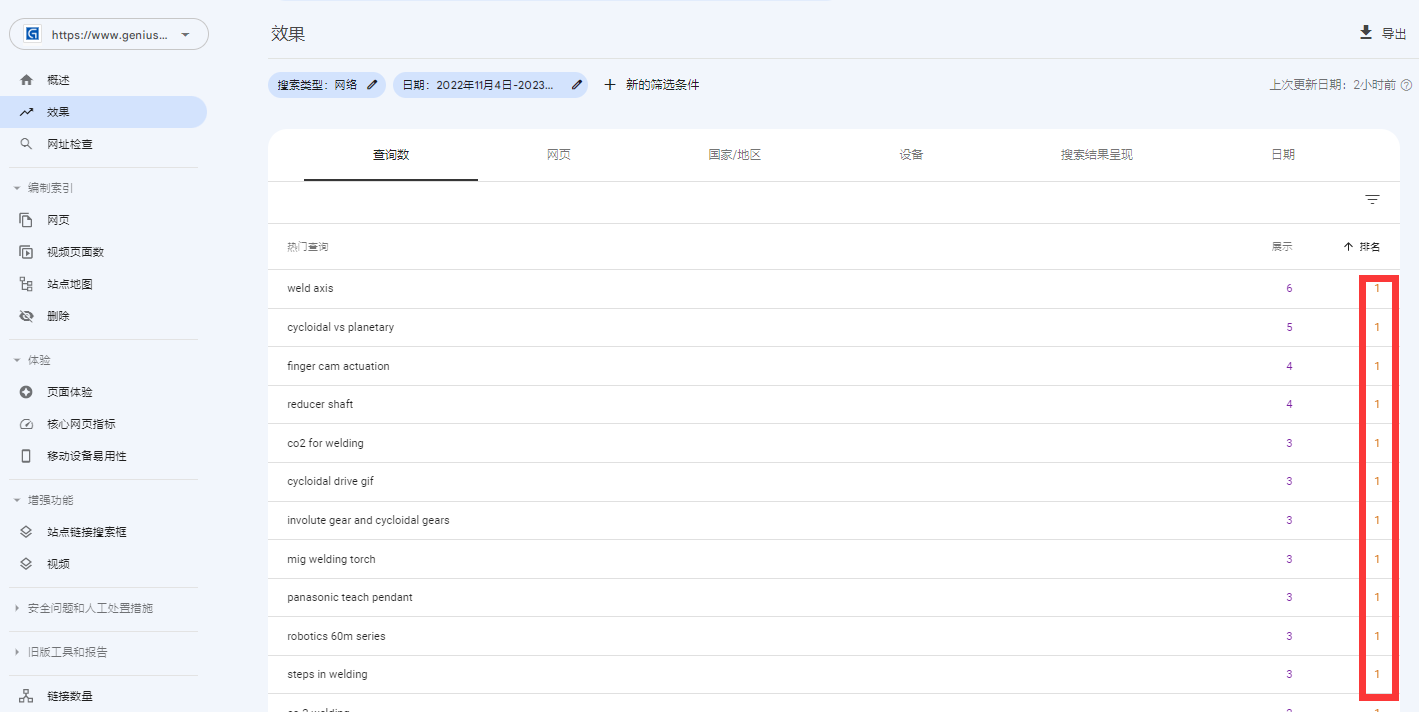Open the table filter rows icon
Image resolution: width=1419 pixels, height=712 pixels.
1372,200
